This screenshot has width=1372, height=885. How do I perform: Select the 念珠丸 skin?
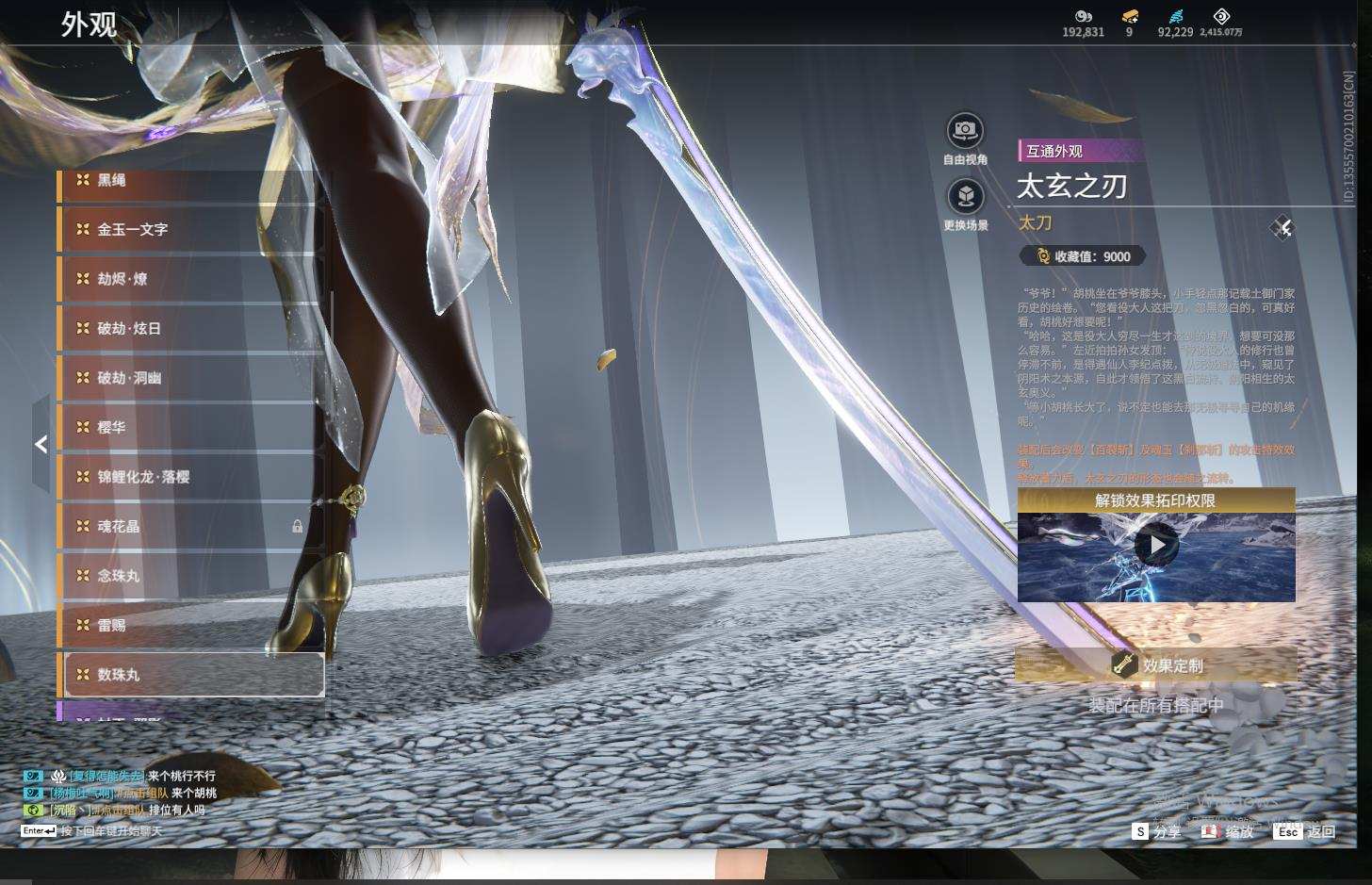pos(190,576)
